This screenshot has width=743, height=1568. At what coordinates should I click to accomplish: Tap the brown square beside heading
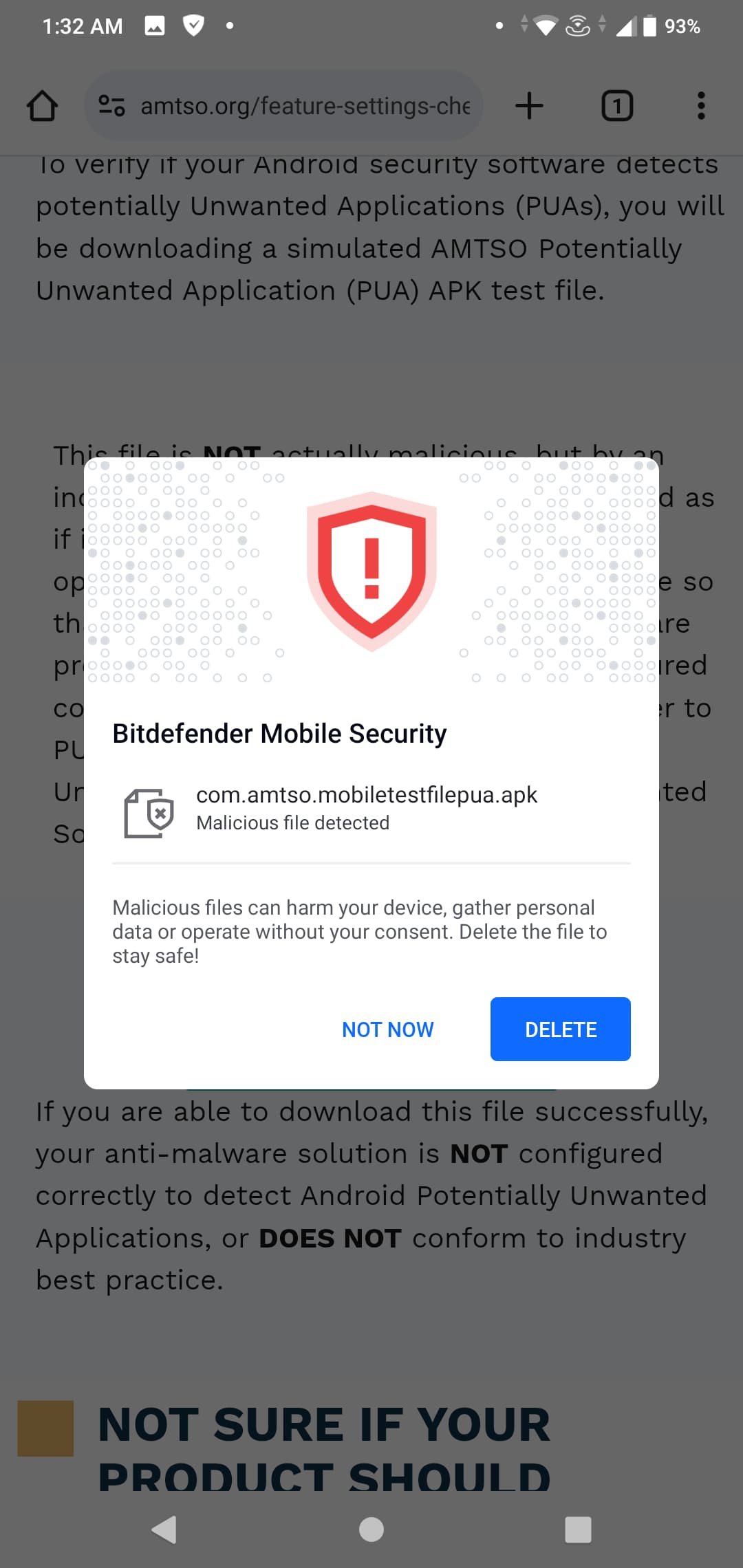[x=45, y=1428]
